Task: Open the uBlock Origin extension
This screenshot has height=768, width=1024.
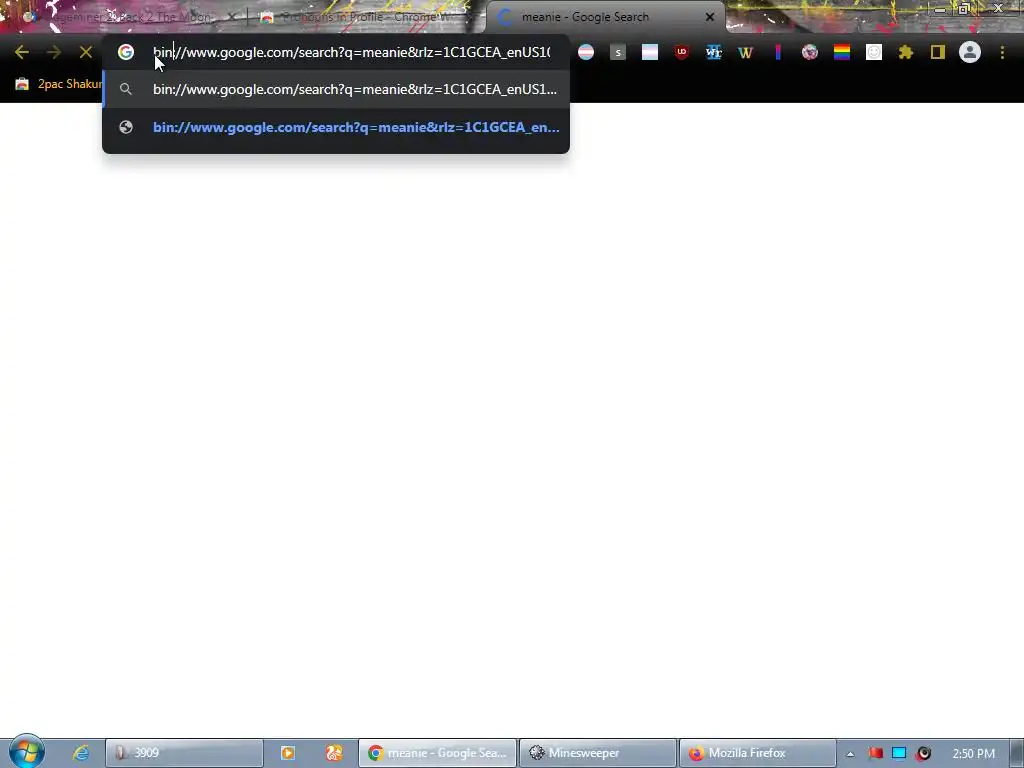Action: (x=681, y=52)
